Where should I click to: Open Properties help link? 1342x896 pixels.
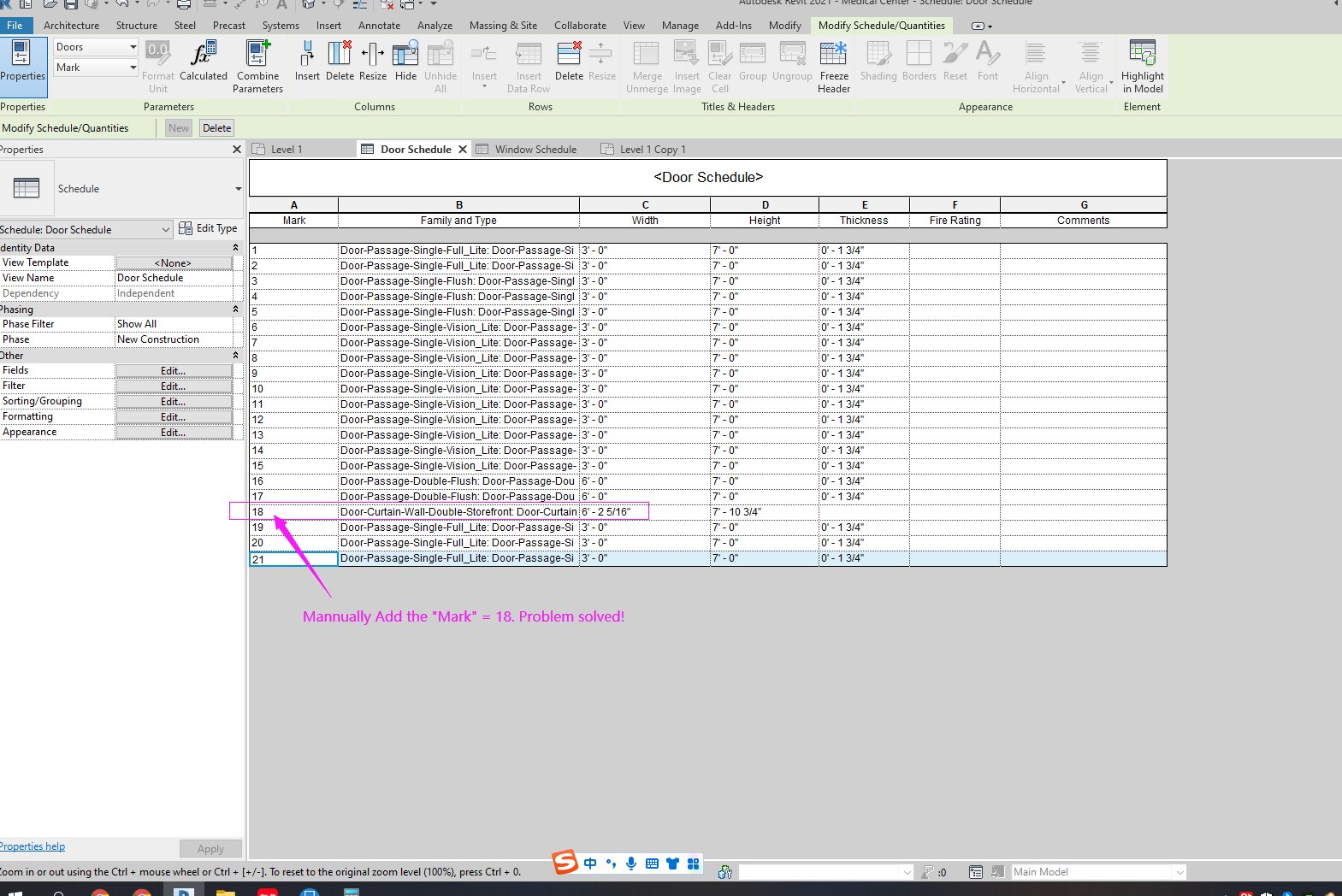(33, 846)
